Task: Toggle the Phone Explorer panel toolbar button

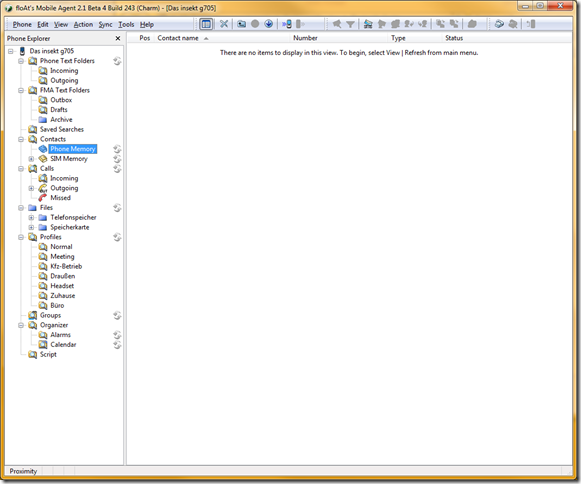Action: (x=206, y=24)
